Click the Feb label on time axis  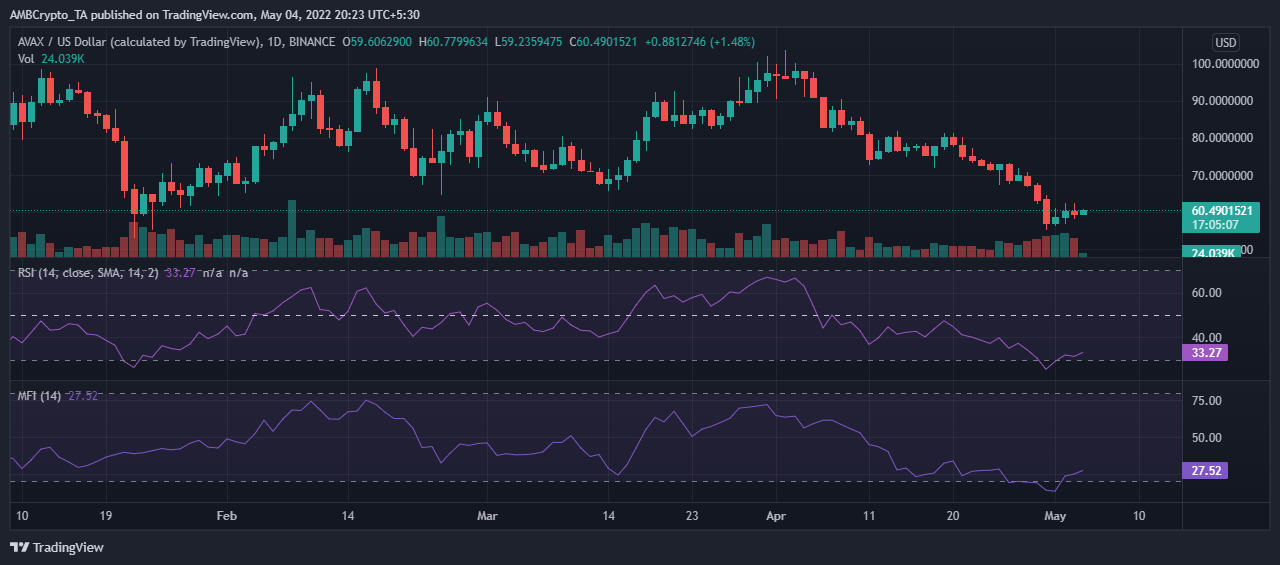click(x=227, y=516)
